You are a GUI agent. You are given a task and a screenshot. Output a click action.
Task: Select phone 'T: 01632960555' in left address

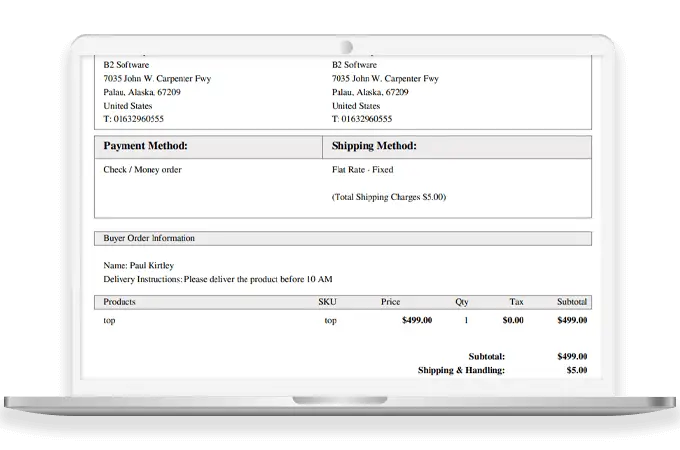click(x=134, y=119)
